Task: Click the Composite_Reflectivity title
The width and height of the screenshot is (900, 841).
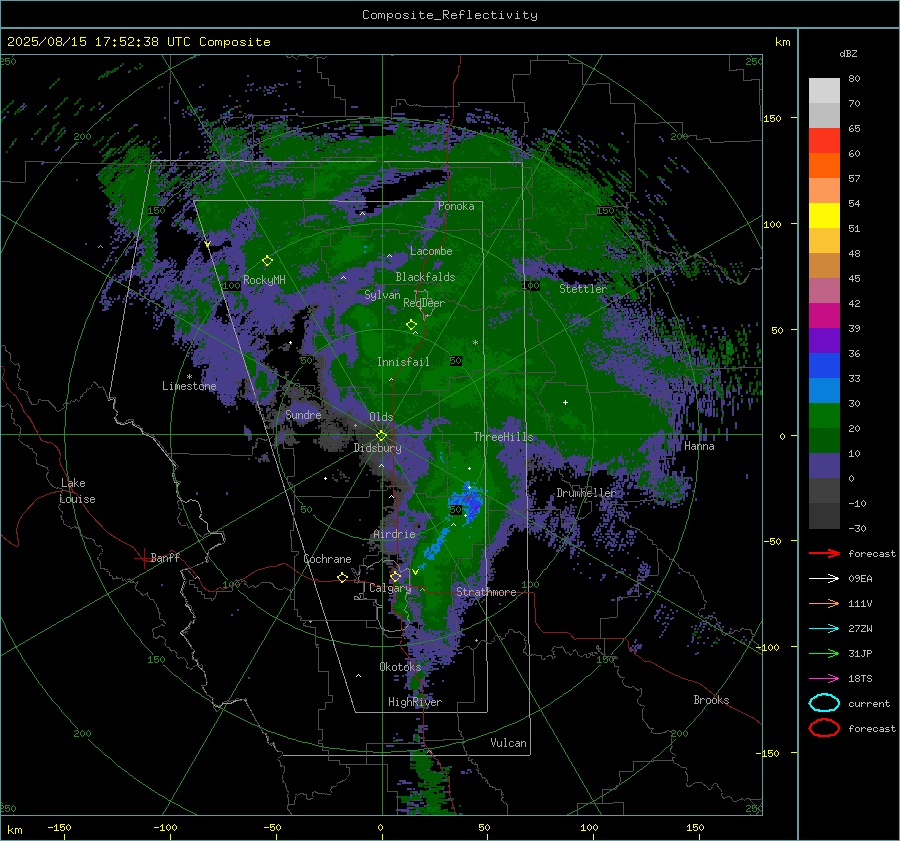Action: coord(449,15)
